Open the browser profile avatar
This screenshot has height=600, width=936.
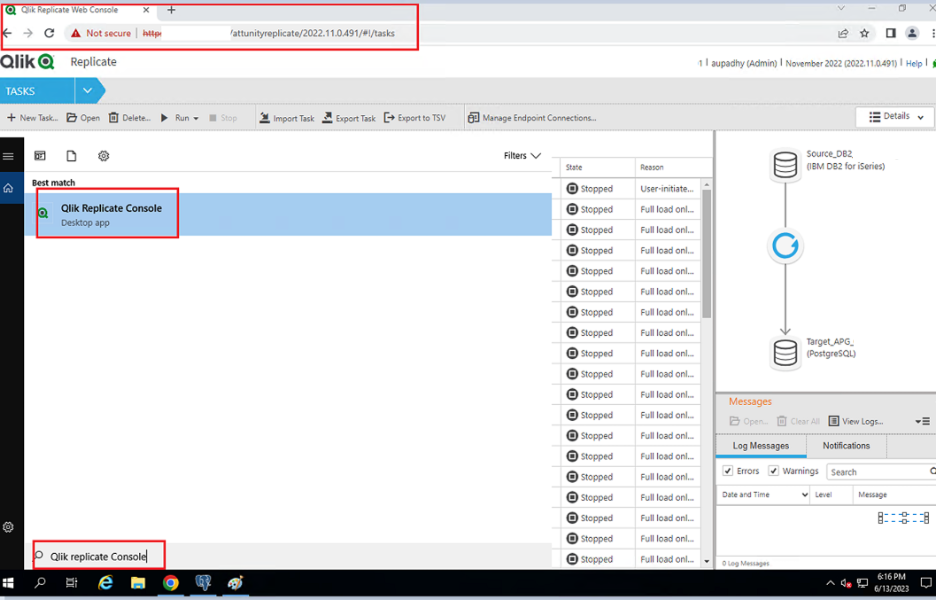[x=912, y=33]
